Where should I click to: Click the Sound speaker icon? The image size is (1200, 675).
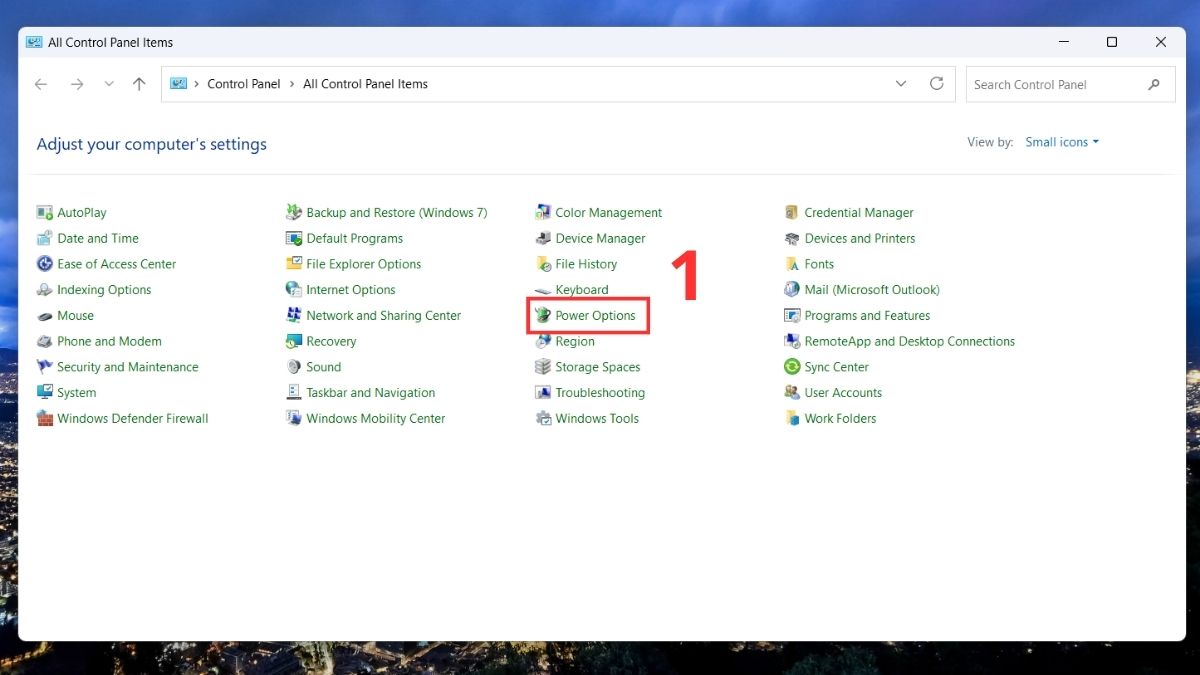point(294,367)
